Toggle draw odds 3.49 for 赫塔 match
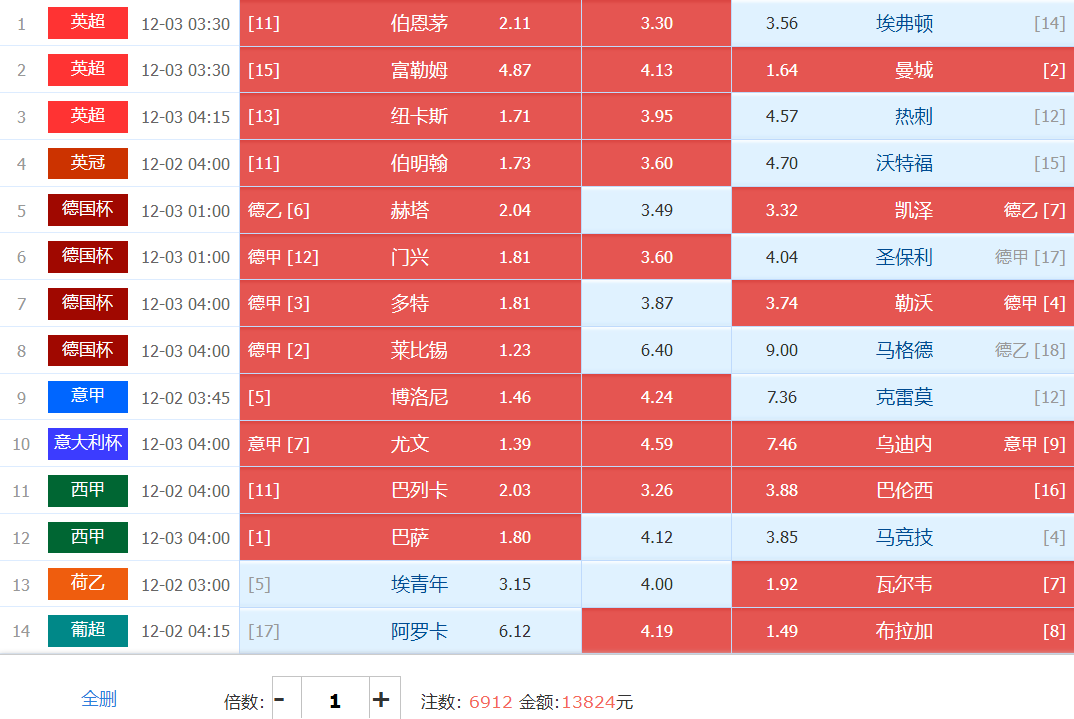 pos(656,210)
